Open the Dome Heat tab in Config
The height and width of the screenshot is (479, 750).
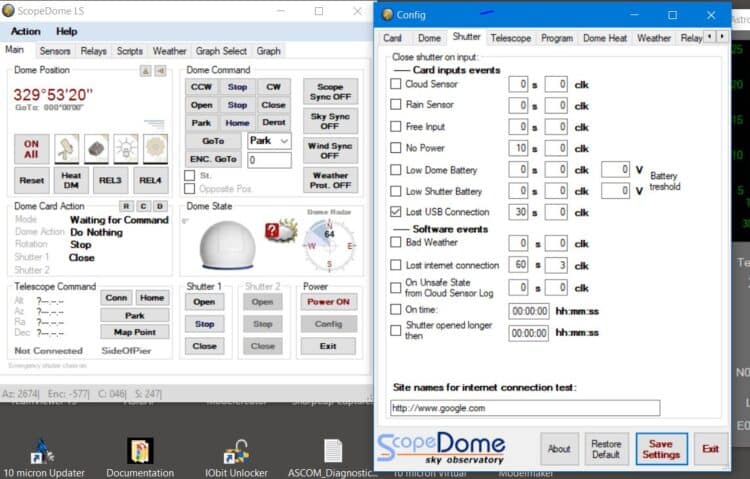[605, 38]
